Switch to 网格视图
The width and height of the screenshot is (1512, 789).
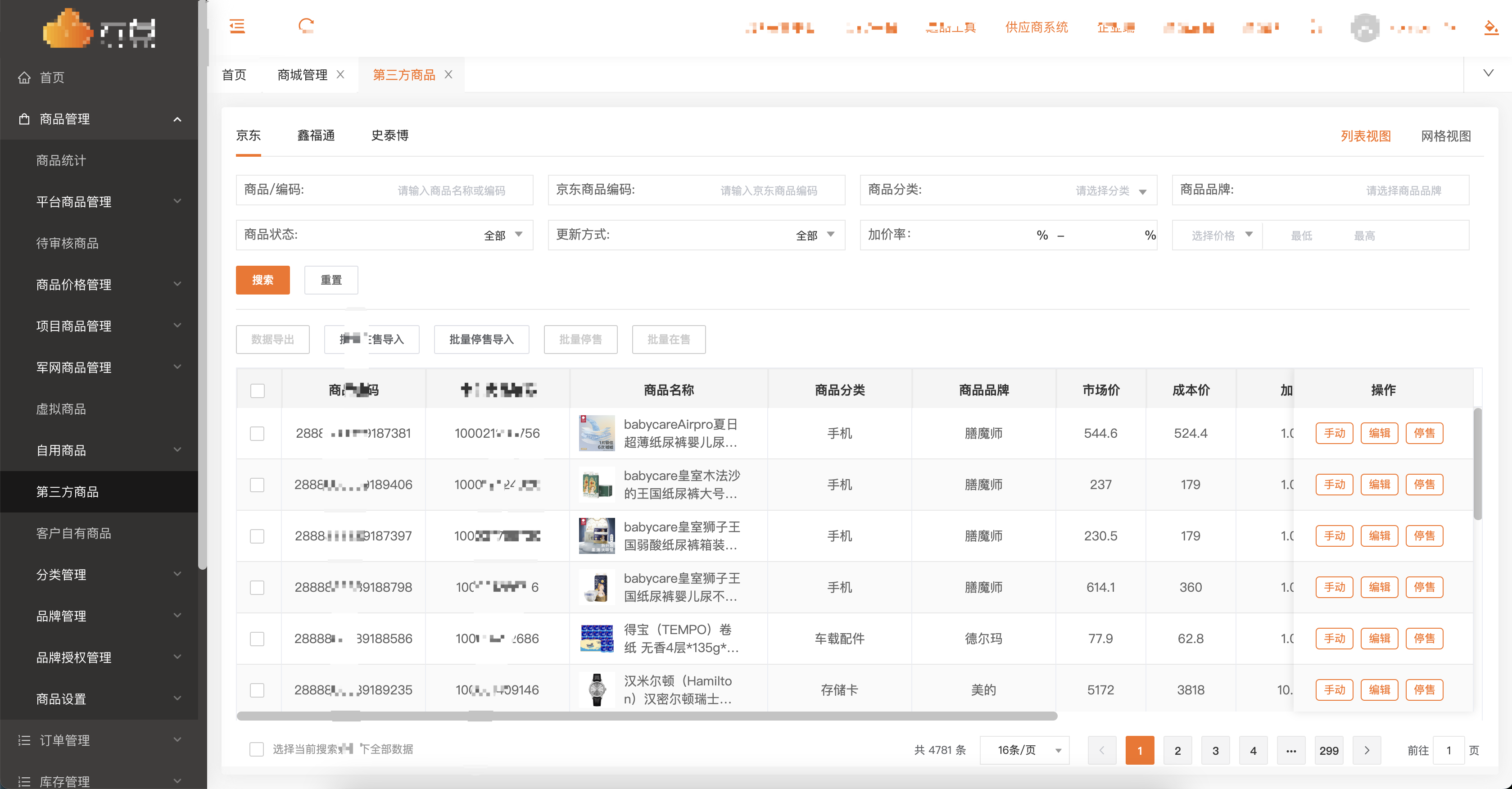(x=1446, y=136)
